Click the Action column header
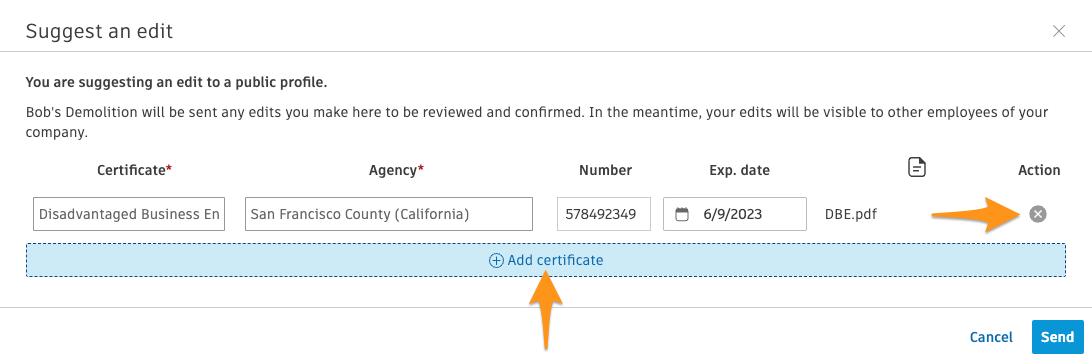The height and width of the screenshot is (361, 1092). click(1039, 170)
